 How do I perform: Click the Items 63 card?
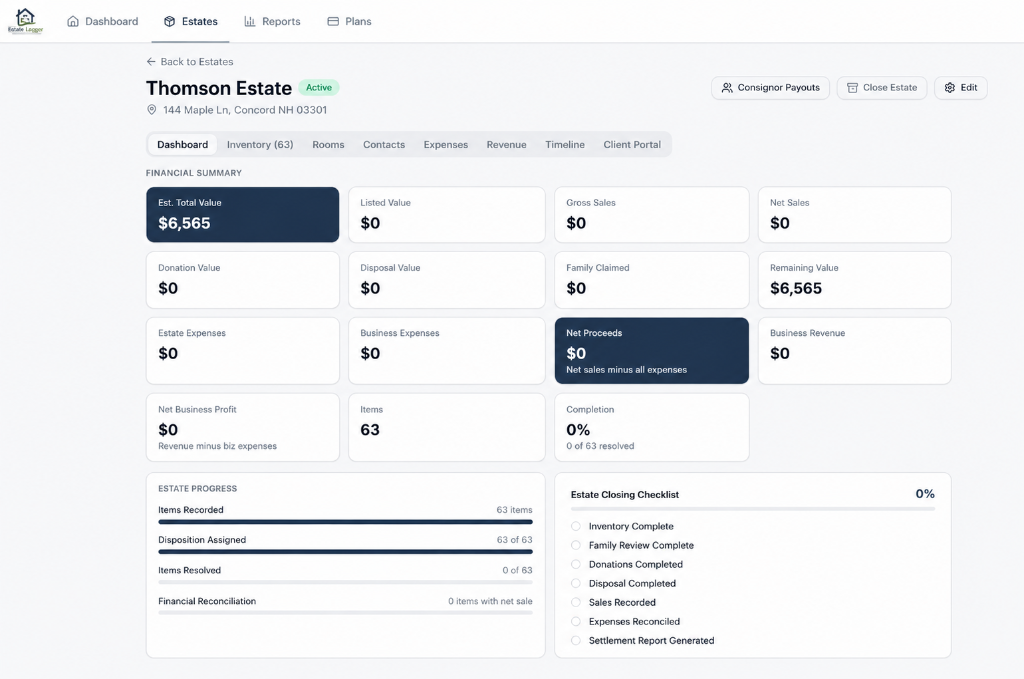tap(447, 427)
